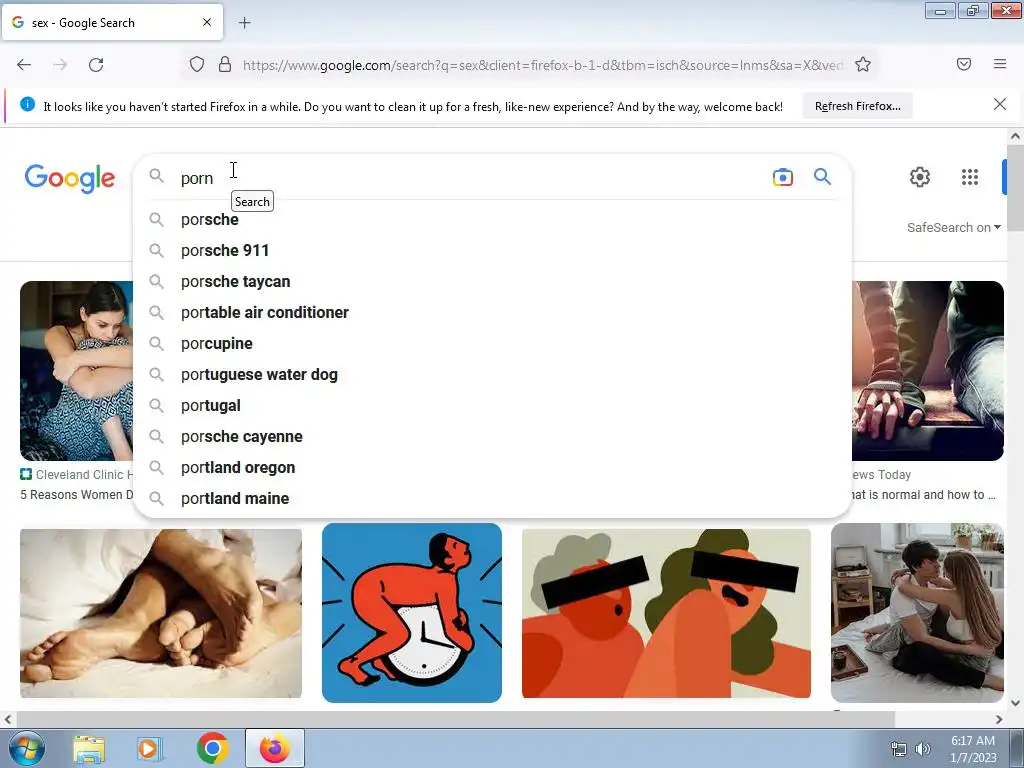Open the holding hands image result
The height and width of the screenshot is (768, 1024).
[927, 371]
